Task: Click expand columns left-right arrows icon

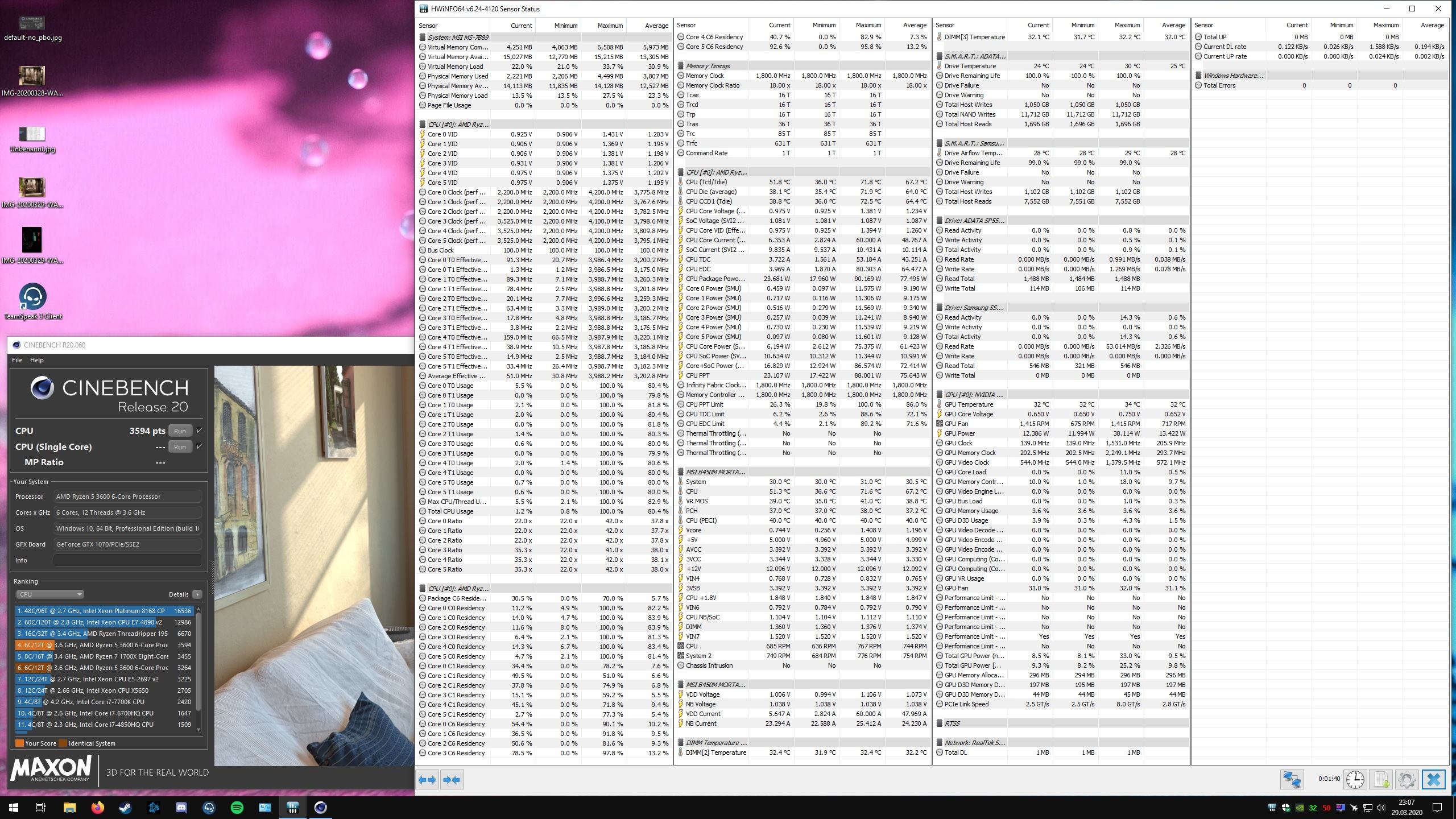Action: (427, 780)
